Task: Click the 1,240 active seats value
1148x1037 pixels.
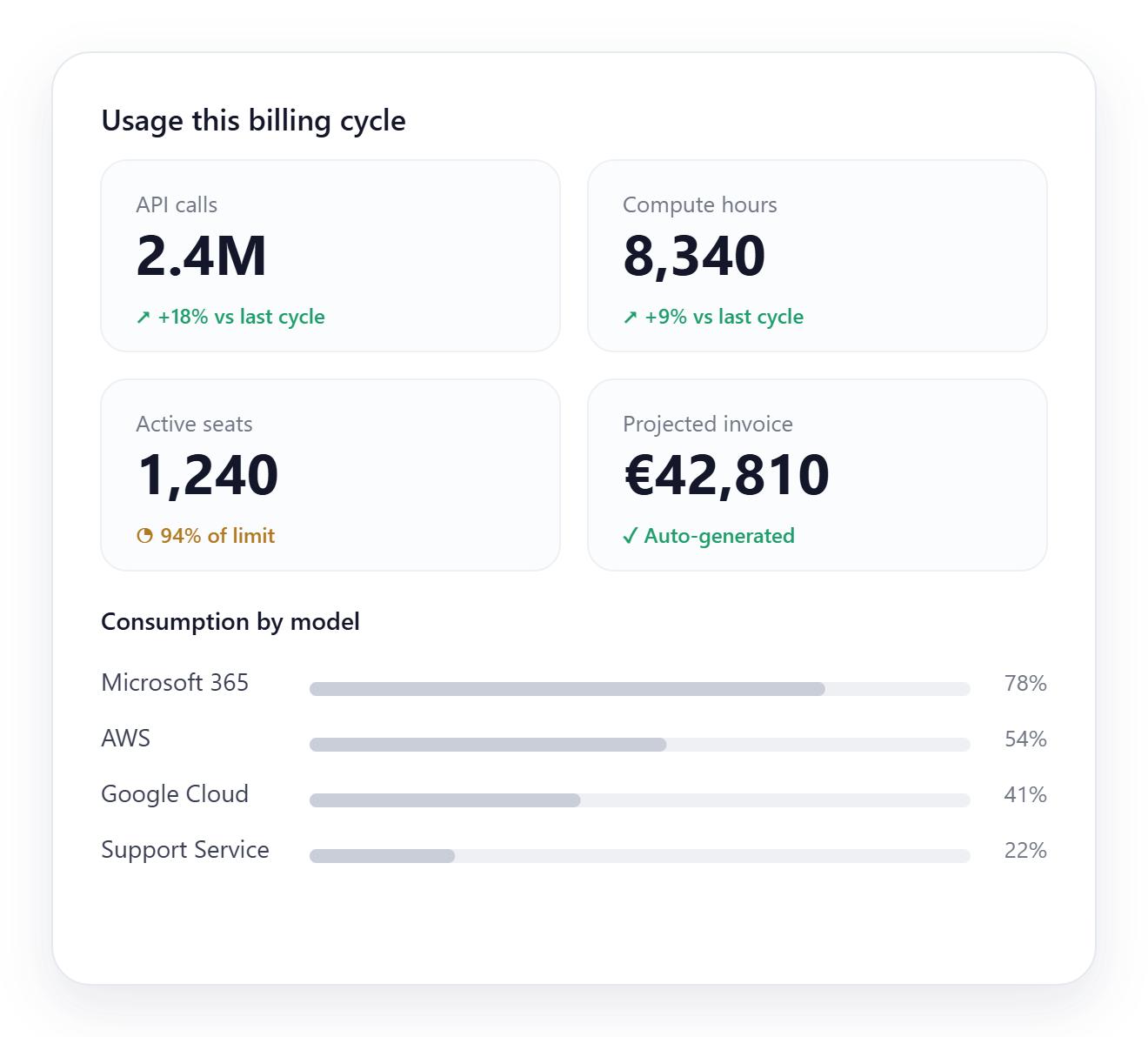Action: tap(208, 477)
